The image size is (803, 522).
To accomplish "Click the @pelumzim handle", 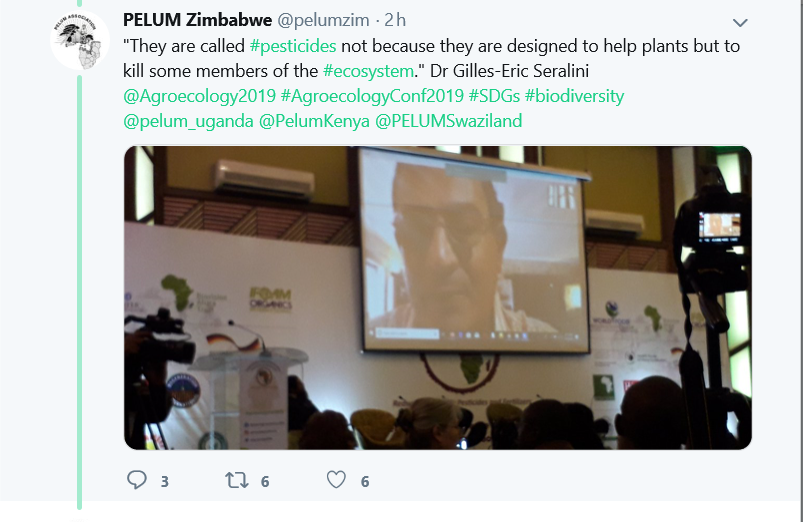I will click(323, 20).
